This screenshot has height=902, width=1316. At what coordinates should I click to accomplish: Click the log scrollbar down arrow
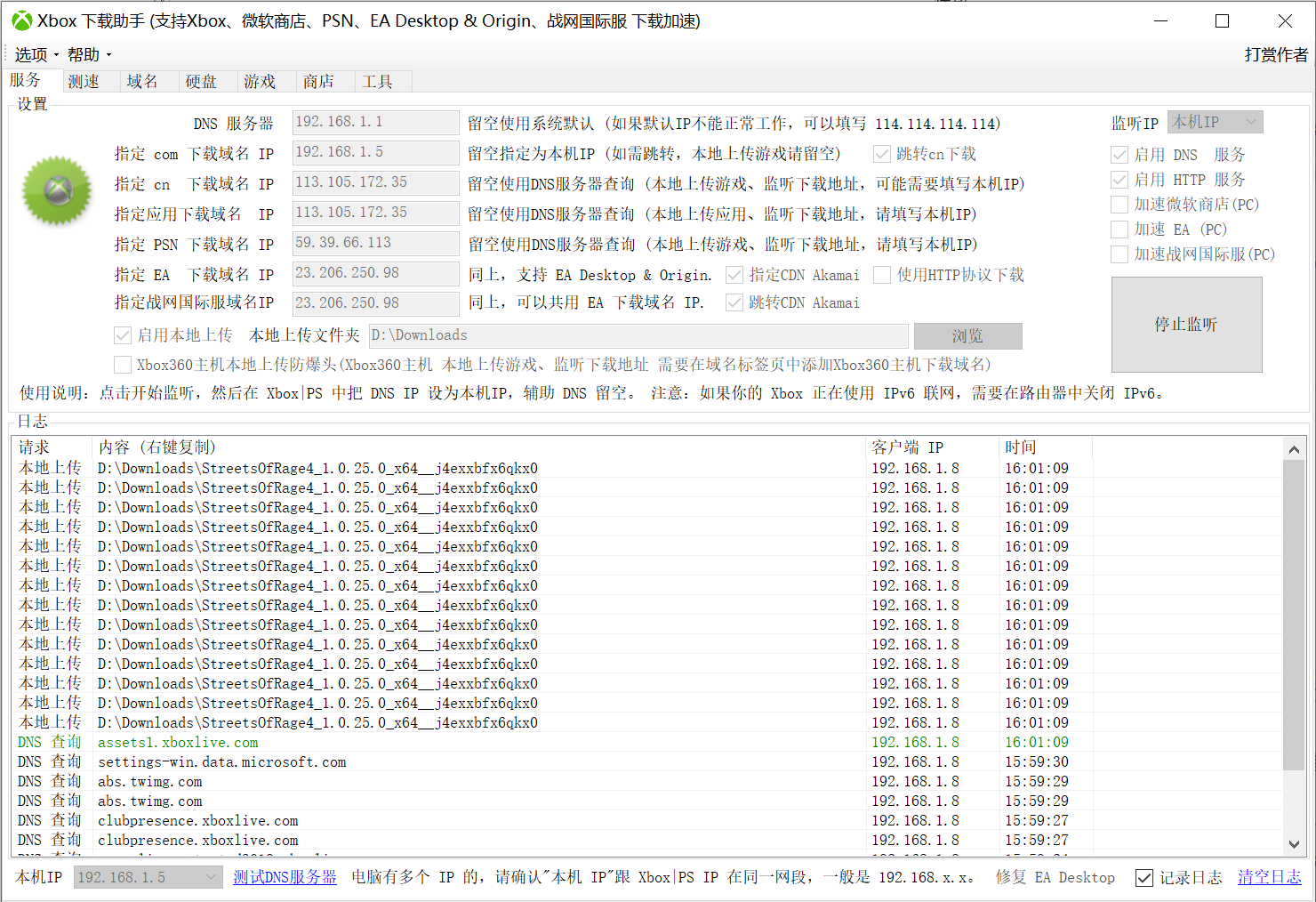[x=1295, y=843]
